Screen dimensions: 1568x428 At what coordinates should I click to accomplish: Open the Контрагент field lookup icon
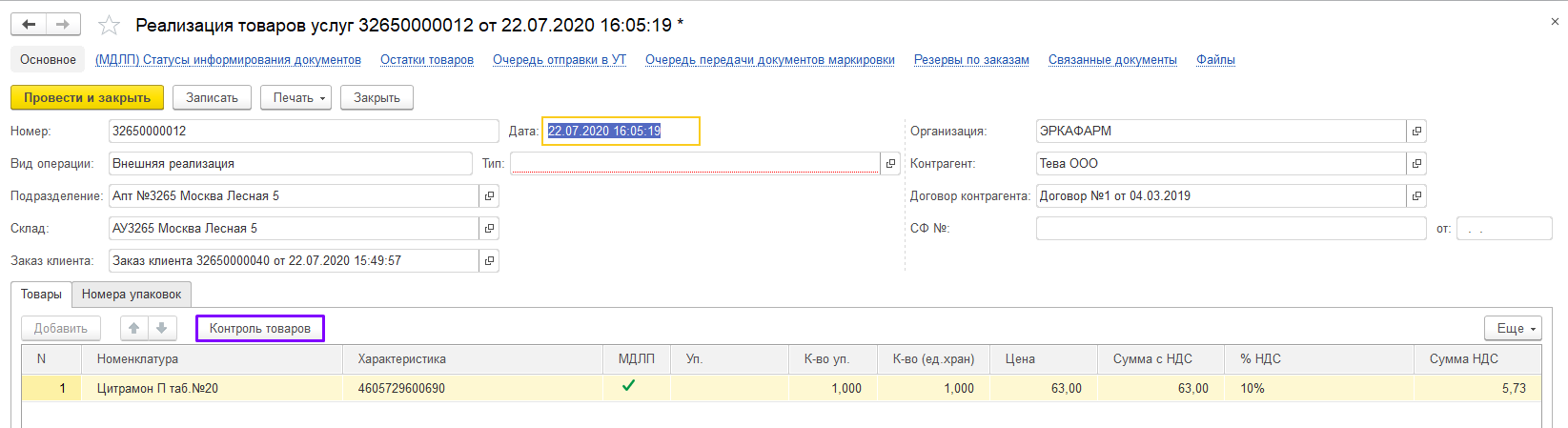(1416, 164)
